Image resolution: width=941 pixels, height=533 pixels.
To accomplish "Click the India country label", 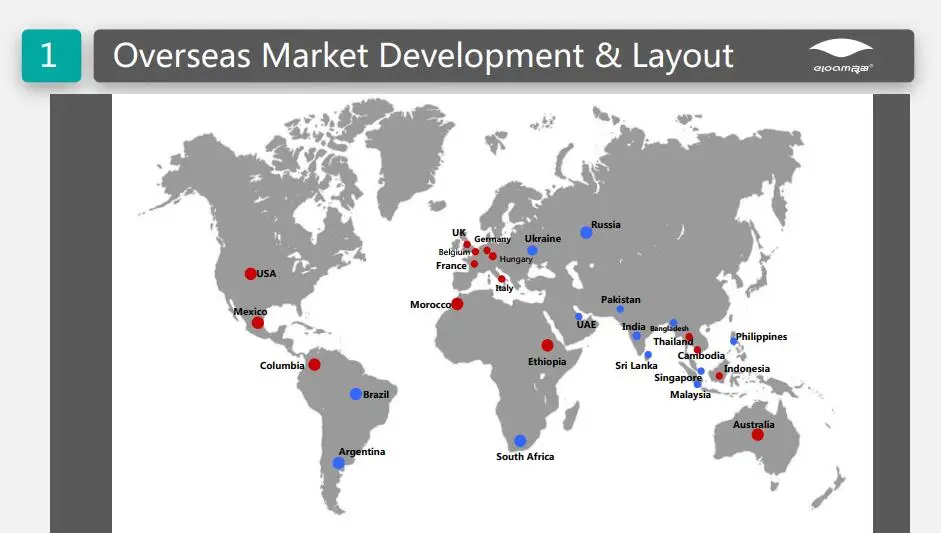I will pos(634,327).
